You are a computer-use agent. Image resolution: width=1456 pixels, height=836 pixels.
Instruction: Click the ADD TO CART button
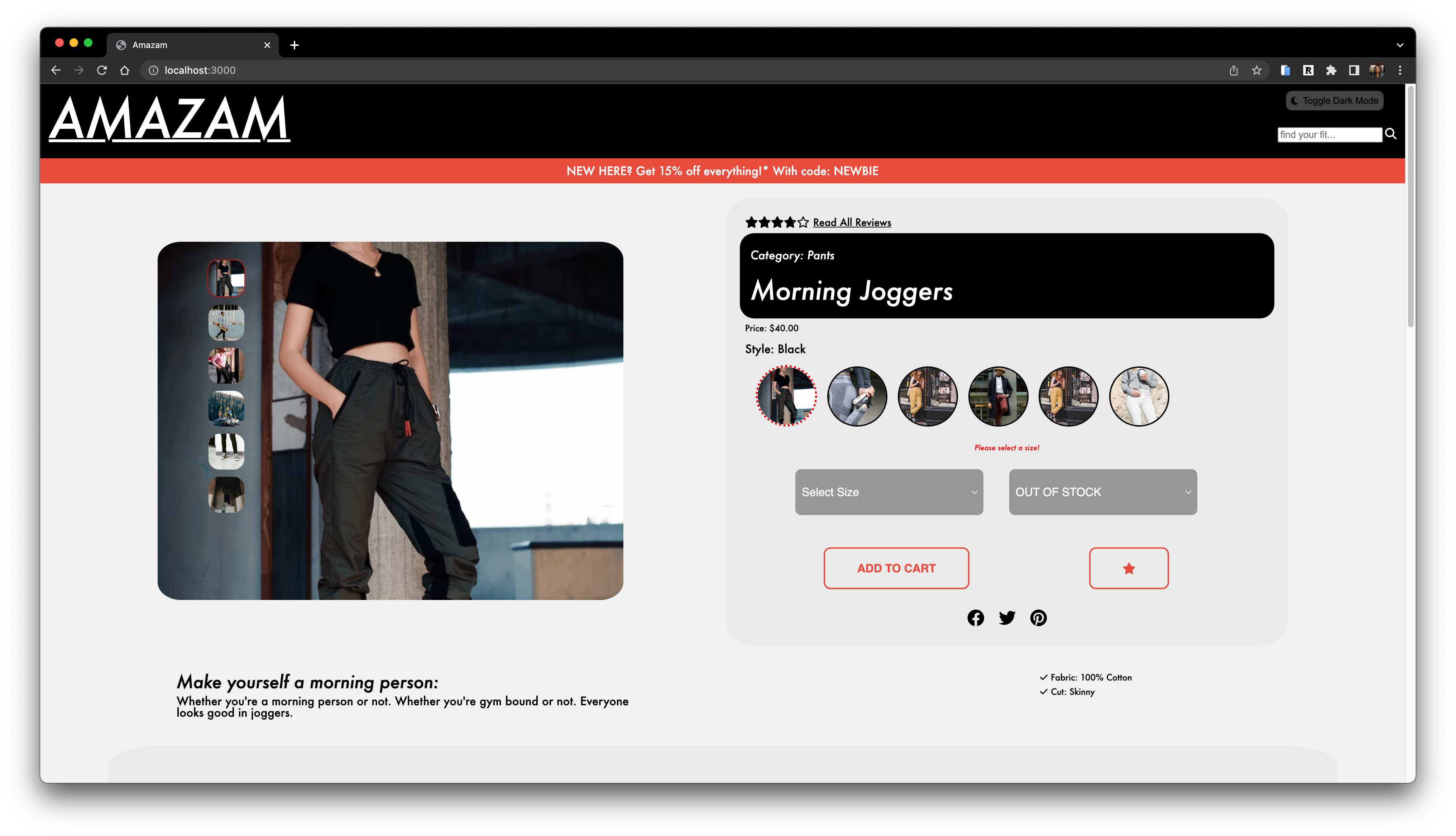click(896, 568)
